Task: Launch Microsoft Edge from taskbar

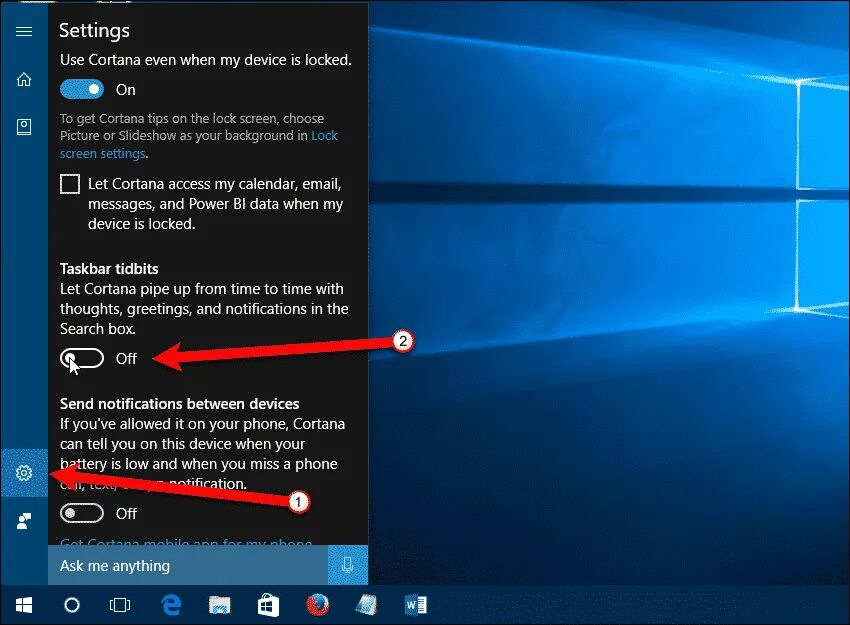Action: coord(171,605)
